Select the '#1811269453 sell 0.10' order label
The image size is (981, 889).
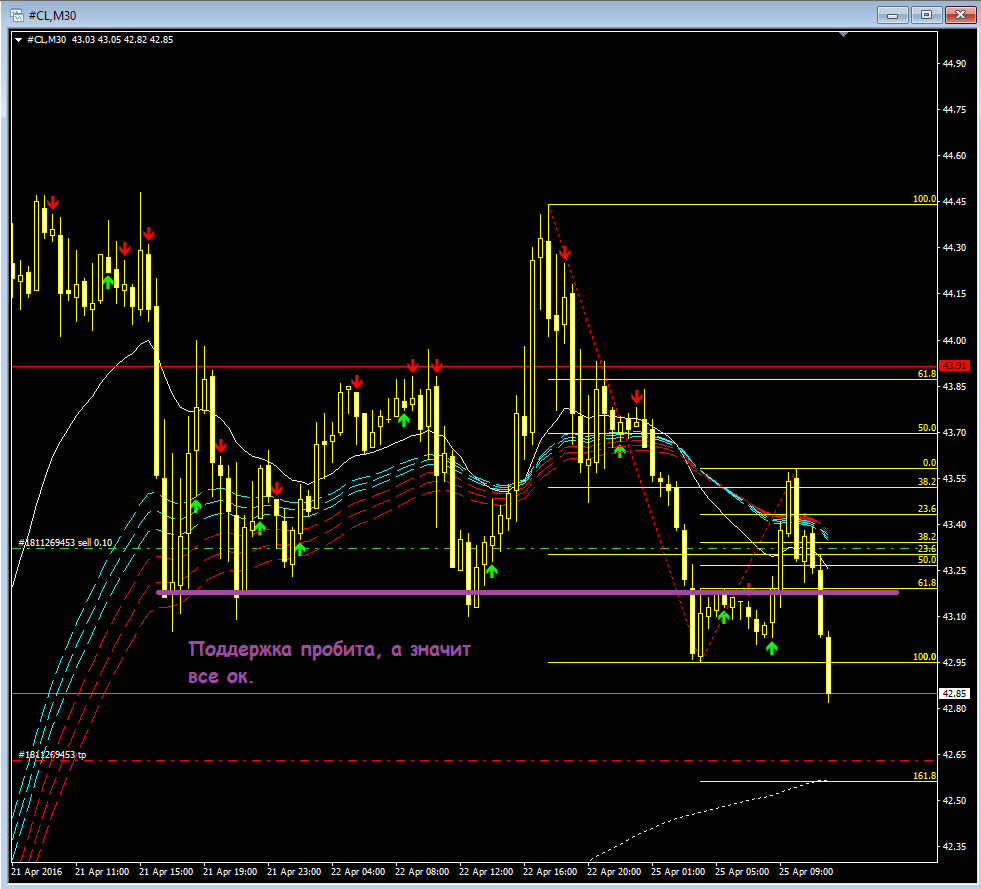66,542
